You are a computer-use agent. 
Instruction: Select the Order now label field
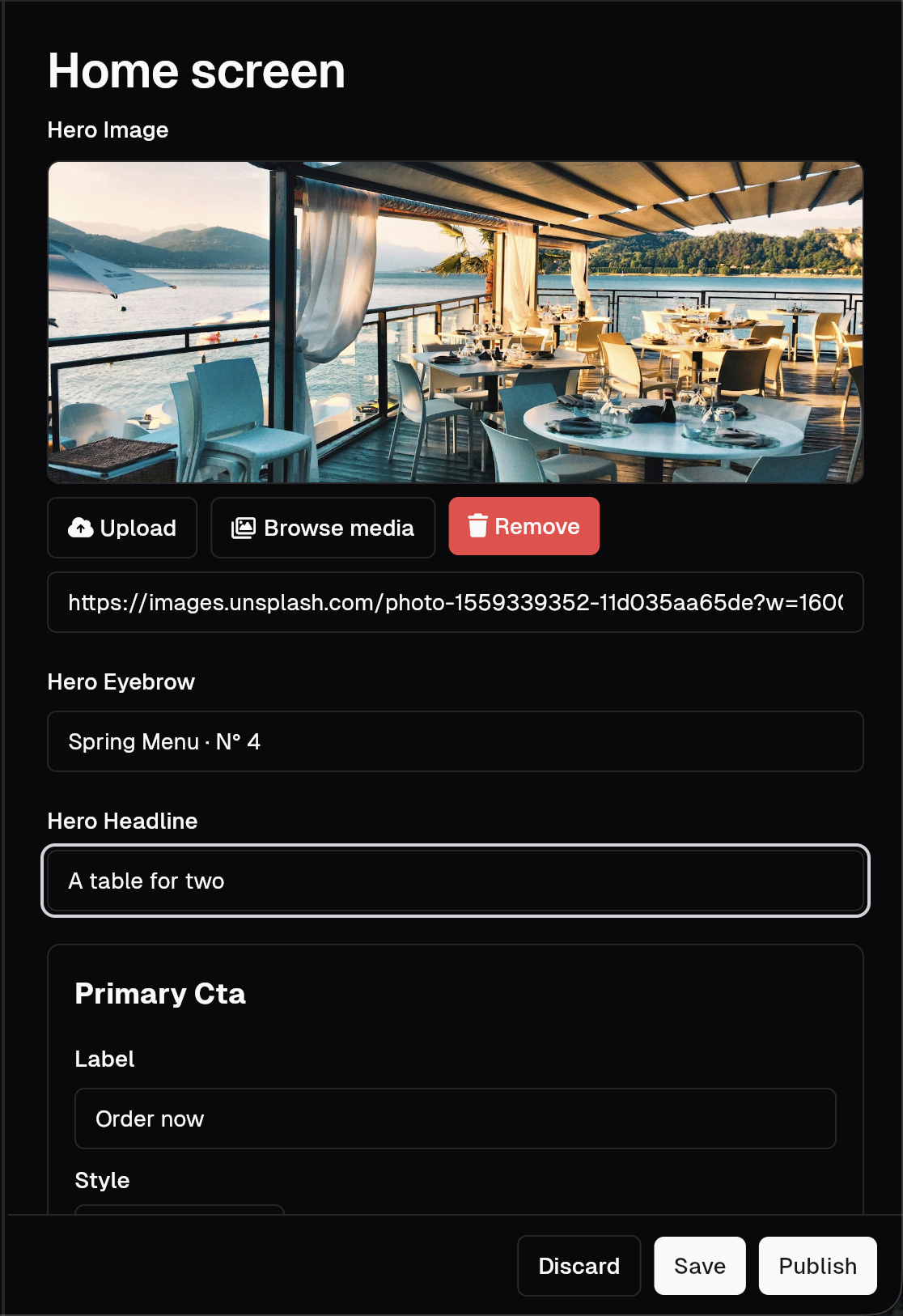click(456, 1119)
